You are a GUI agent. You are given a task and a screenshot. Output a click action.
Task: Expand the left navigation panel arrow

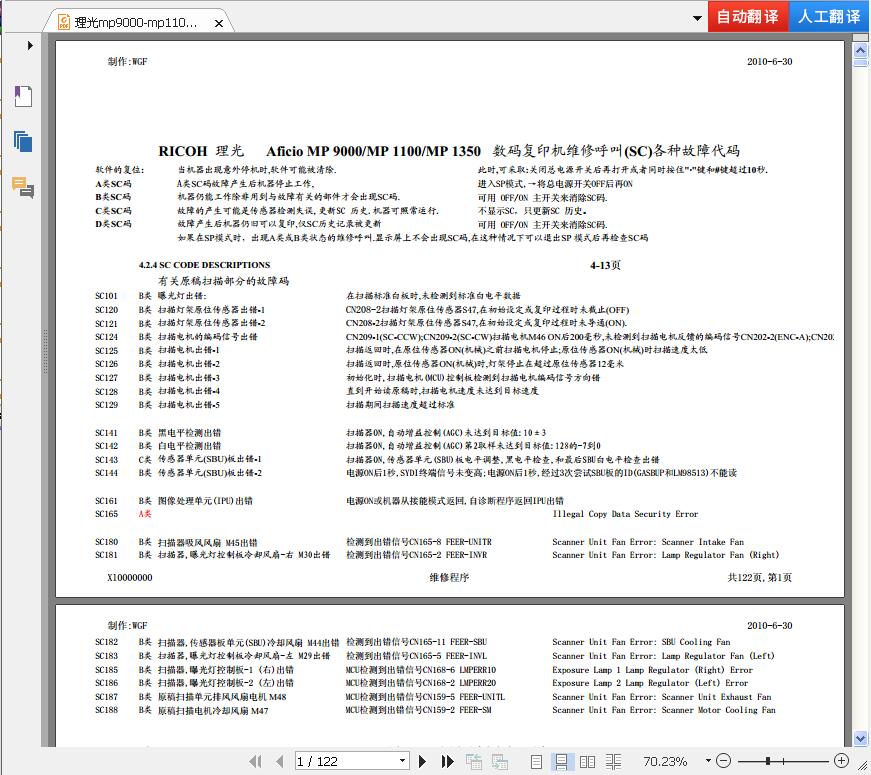tap(30, 46)
